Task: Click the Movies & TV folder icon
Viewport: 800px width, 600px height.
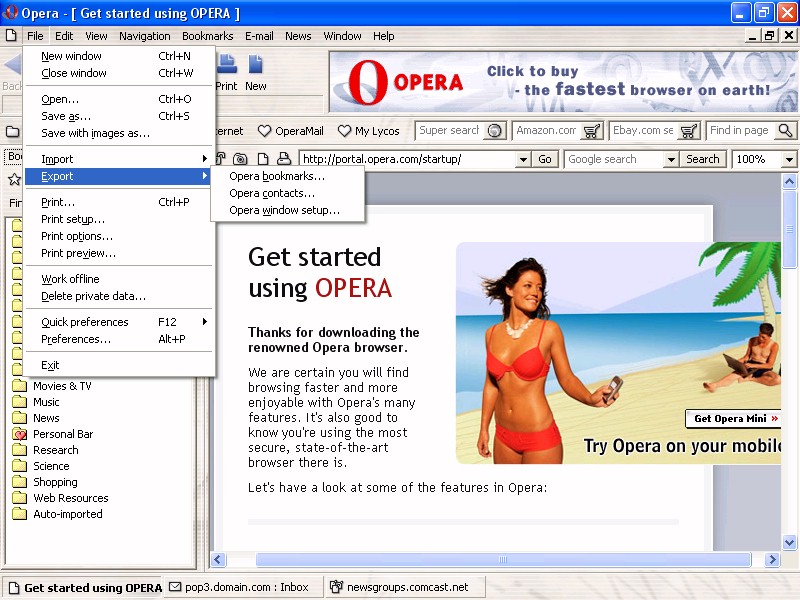Action: click(x=19, y=386)
